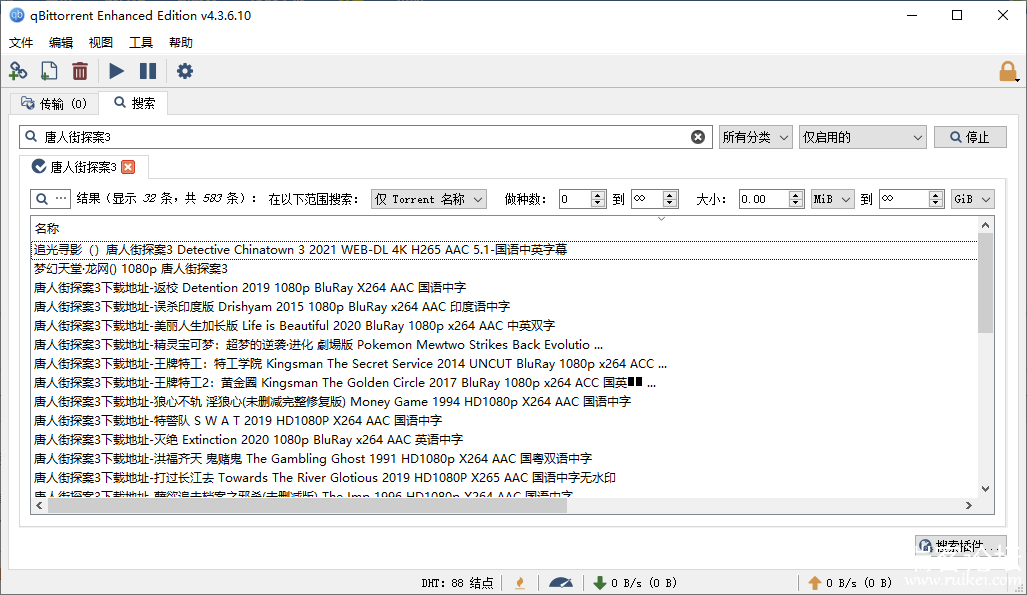Image resolution: width=1027 pixels, height=595 pixels.
Task: Click the vertical scrollbar thumb in results
Action: (985, 283)
